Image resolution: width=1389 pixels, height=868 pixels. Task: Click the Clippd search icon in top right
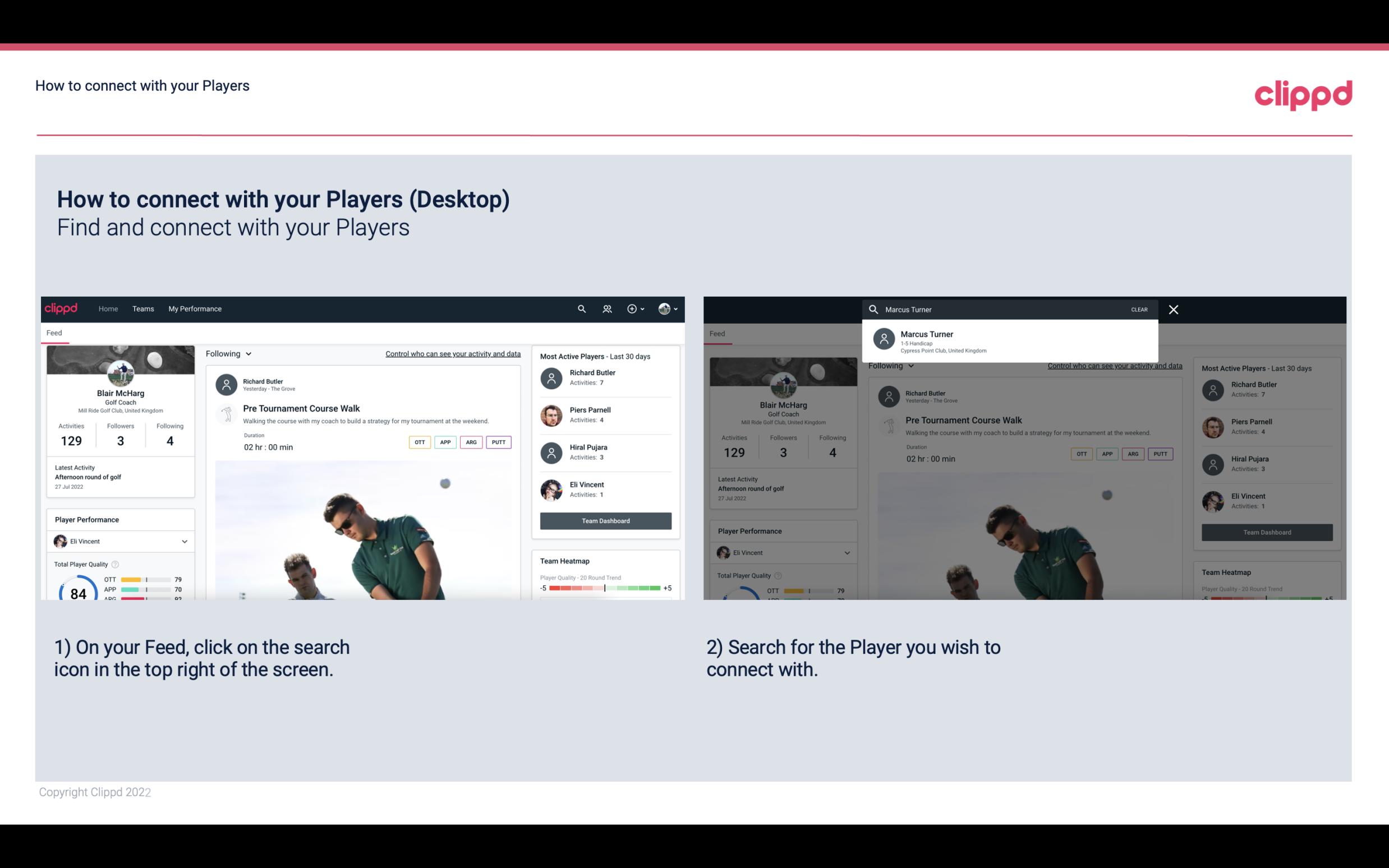tap(580, 308)
